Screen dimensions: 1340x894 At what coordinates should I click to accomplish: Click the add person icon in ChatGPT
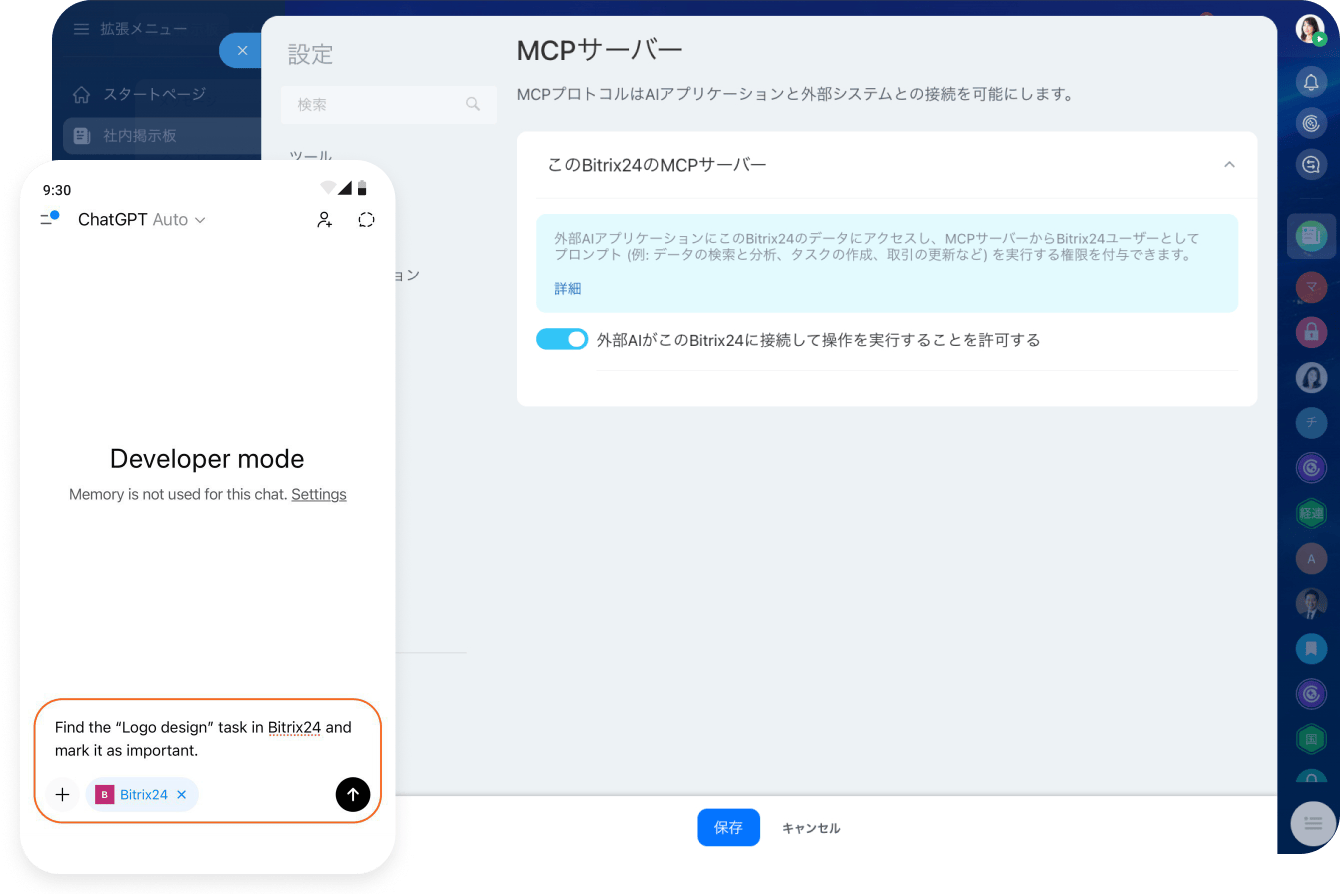point(324,220)
